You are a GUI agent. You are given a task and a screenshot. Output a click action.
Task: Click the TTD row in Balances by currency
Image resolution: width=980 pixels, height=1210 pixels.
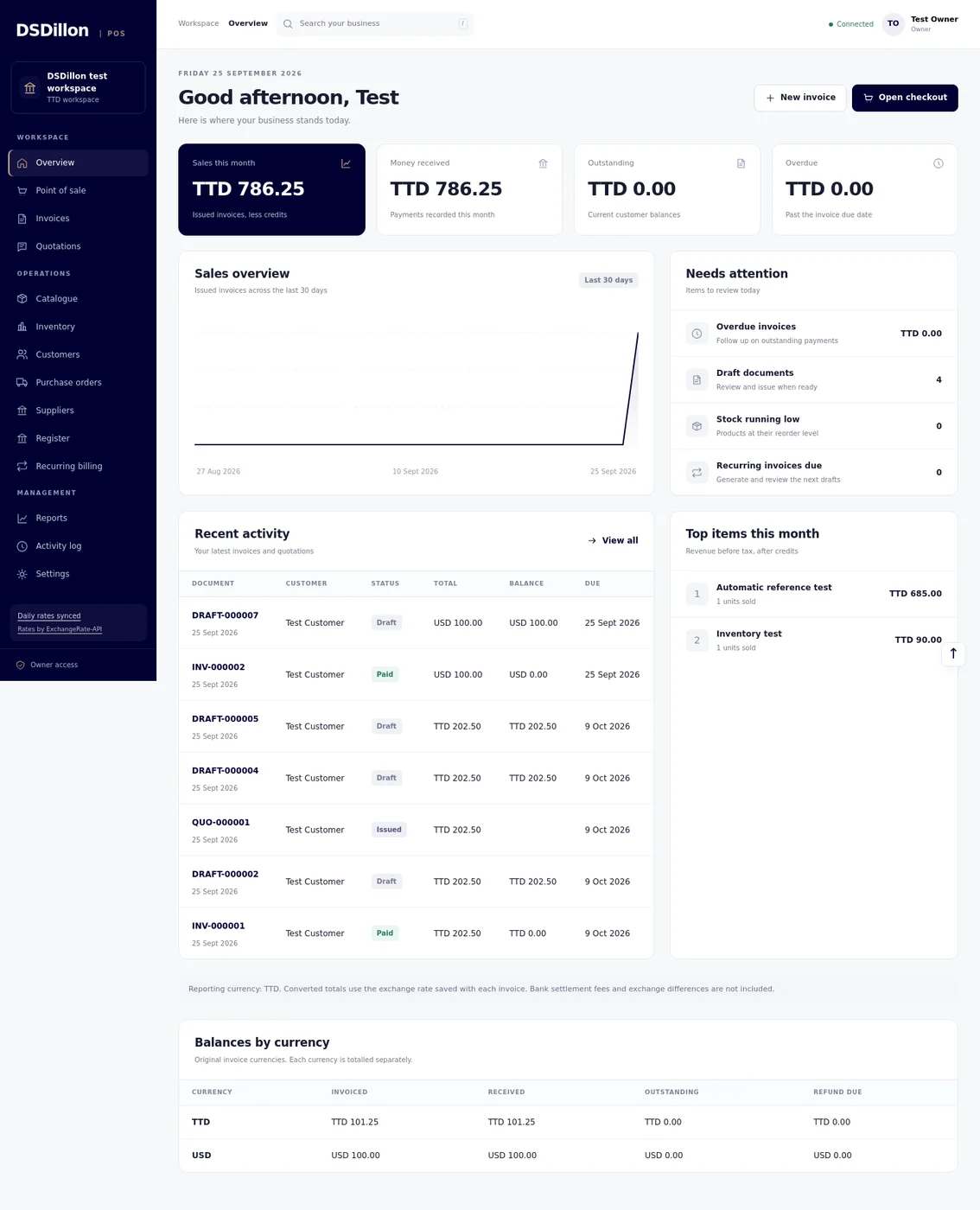[x=568, y=1123]
